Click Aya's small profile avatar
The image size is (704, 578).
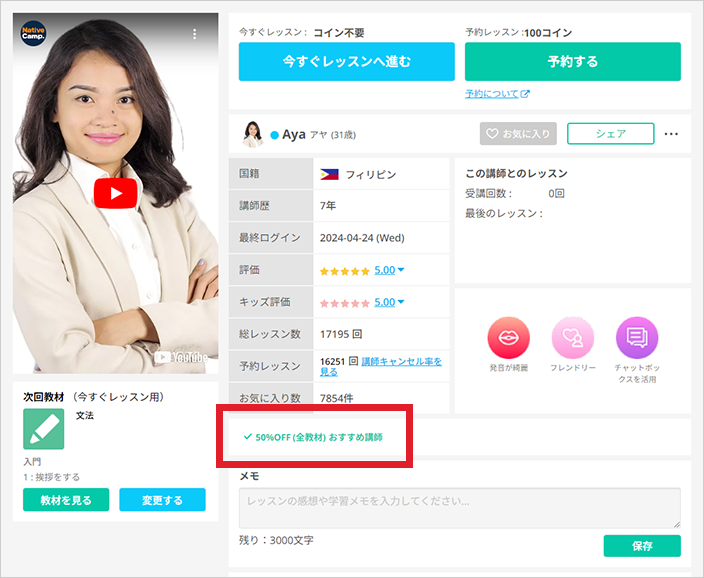click(x=252, y=134)
